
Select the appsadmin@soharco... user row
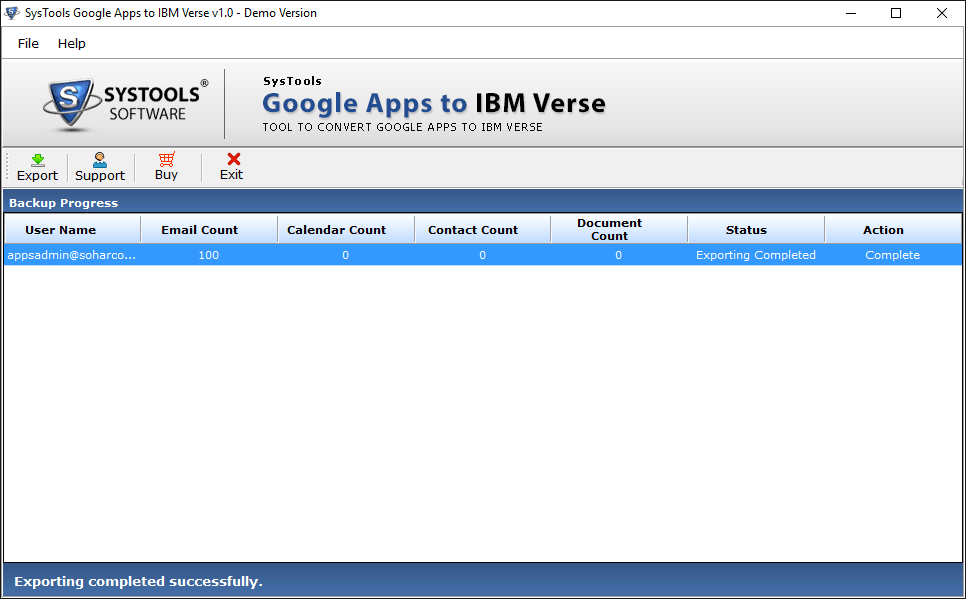coord(483,255)
